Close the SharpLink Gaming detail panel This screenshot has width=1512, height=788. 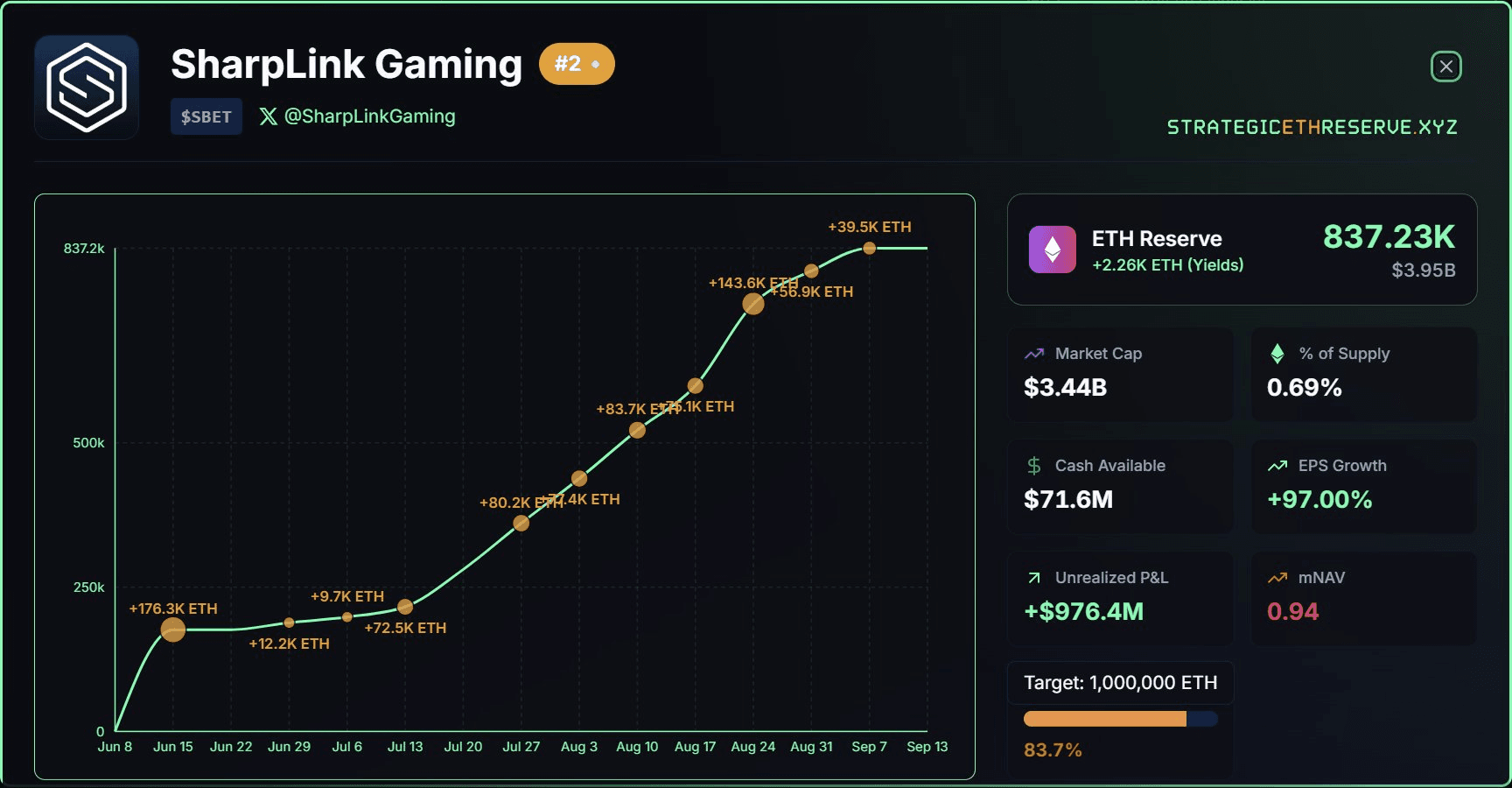pyautogui.click(x=1446, y=67)
